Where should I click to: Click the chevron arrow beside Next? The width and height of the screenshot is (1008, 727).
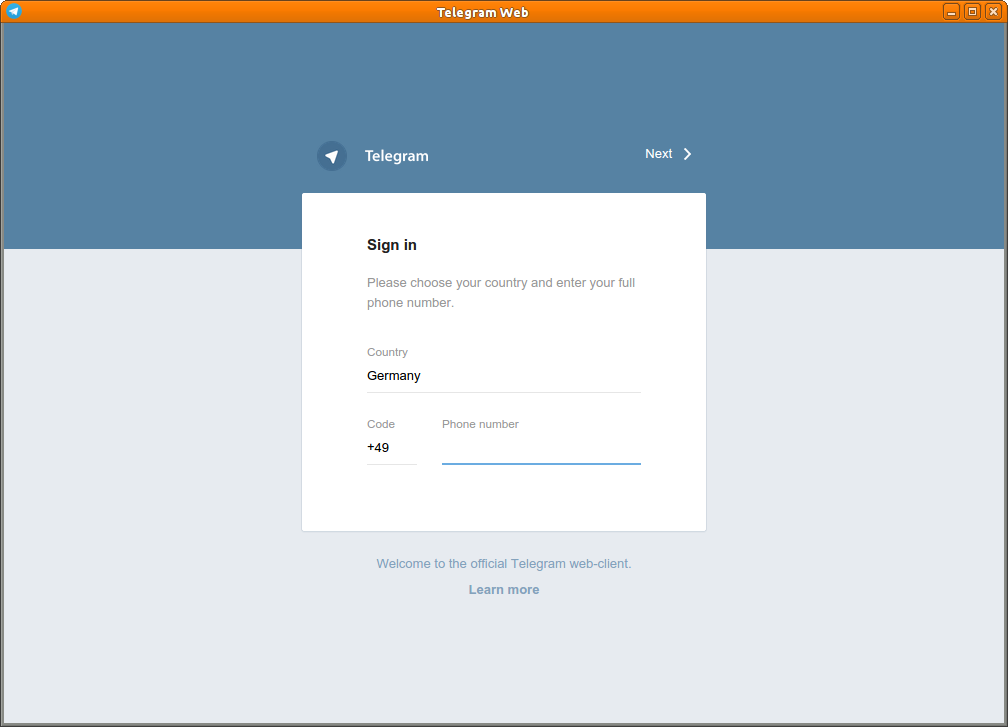pos(687,154)
